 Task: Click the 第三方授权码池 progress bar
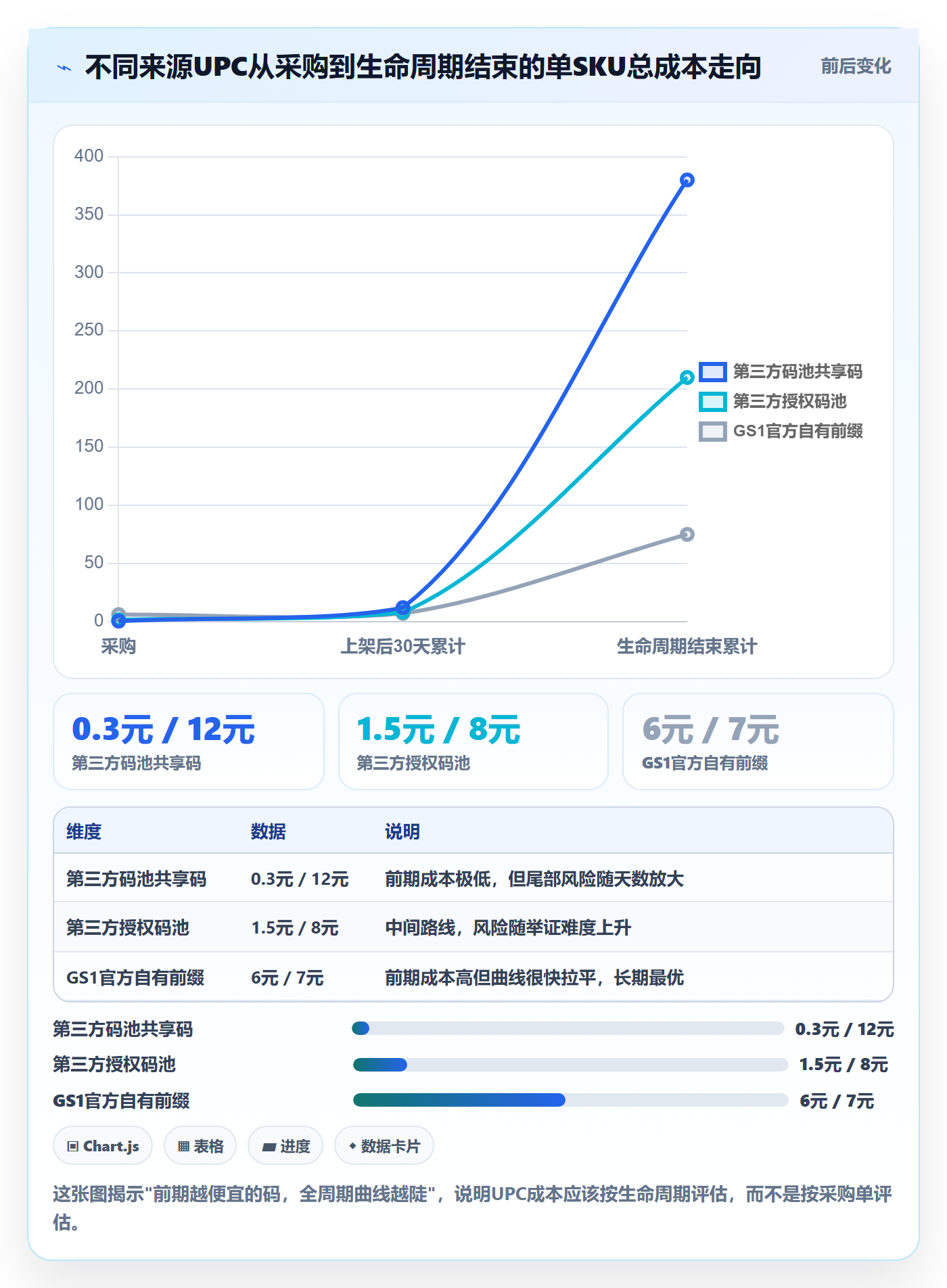570,1065
